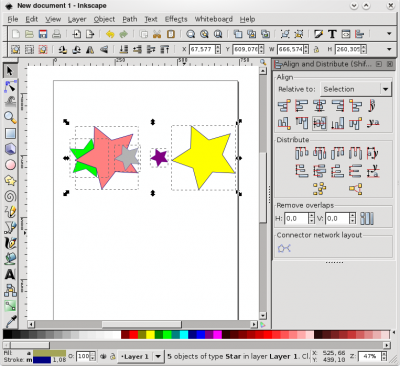
Task: Select the Calligraphy tool
Action: point(10,243)
